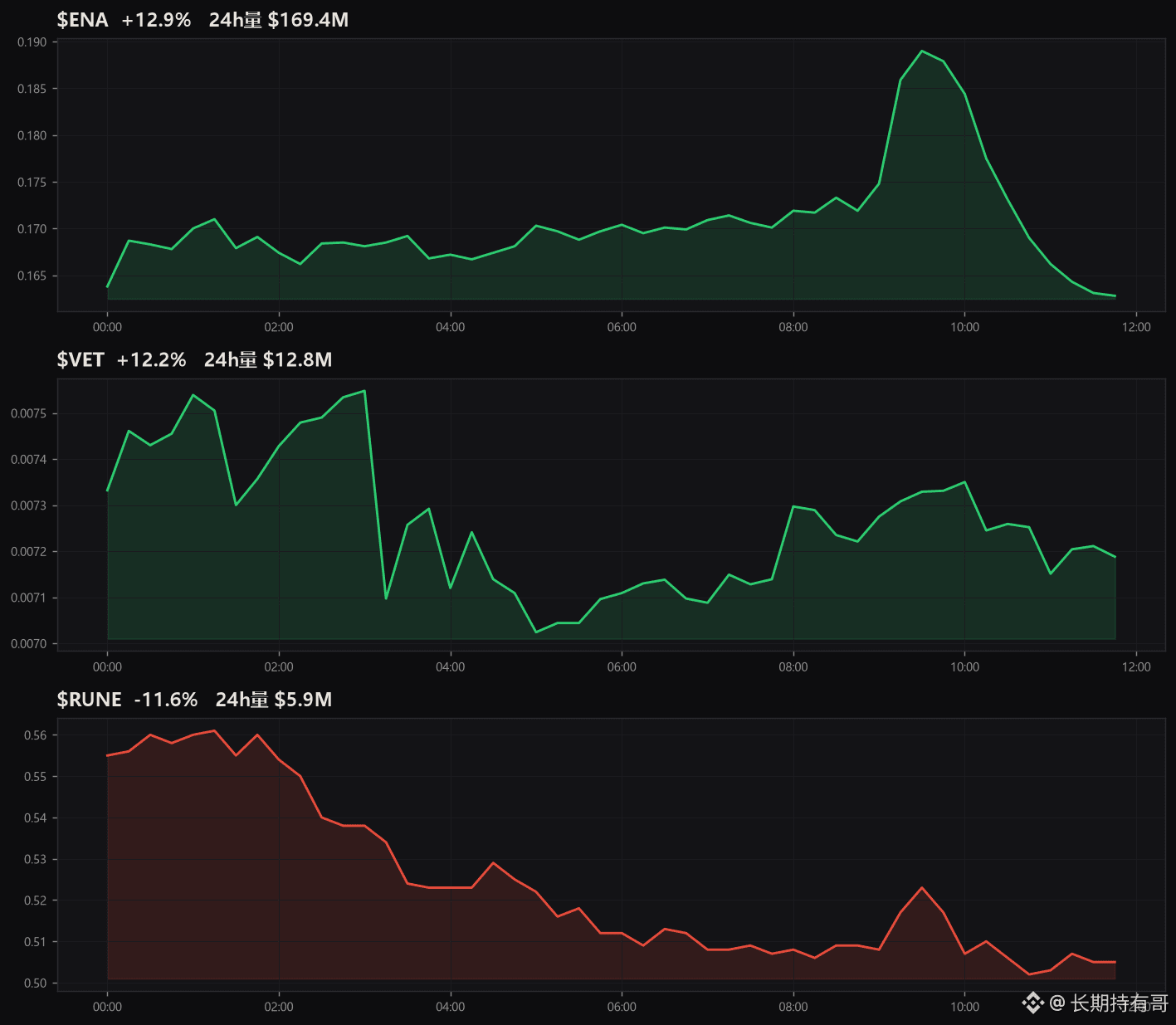This screenshot has width=1176, height=1025.
Task: Click the 06:00 time label under ENA chart
Action: 622,327
